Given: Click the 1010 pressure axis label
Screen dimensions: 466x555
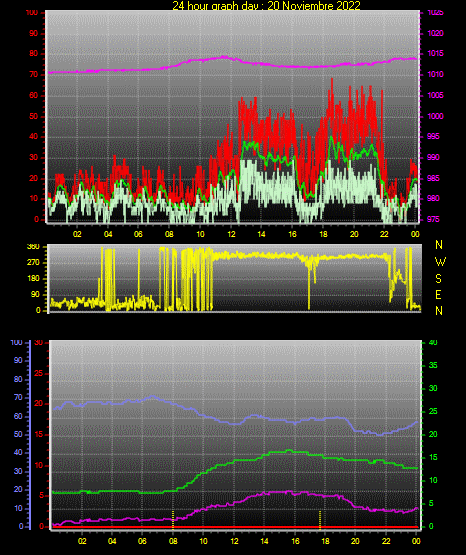Looking at the screenshot, I should click(x=435, y=74).
